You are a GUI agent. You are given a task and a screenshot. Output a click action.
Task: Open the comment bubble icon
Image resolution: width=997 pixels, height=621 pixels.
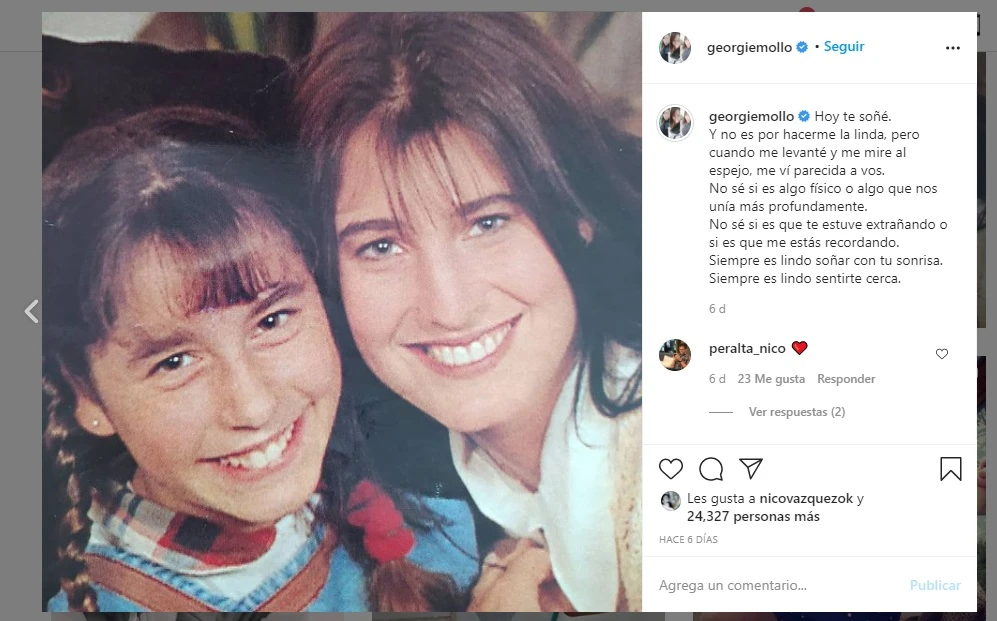point(711,469)
